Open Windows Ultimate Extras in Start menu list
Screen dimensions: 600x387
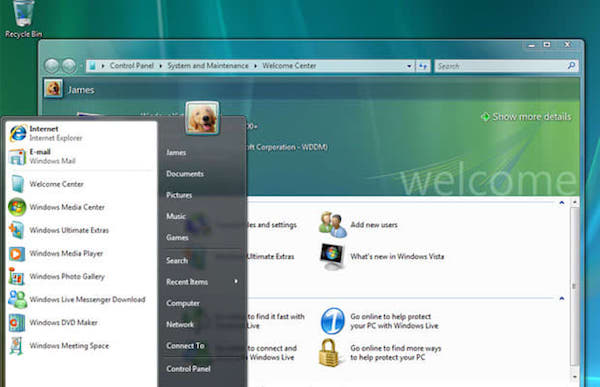pos(81,230)
